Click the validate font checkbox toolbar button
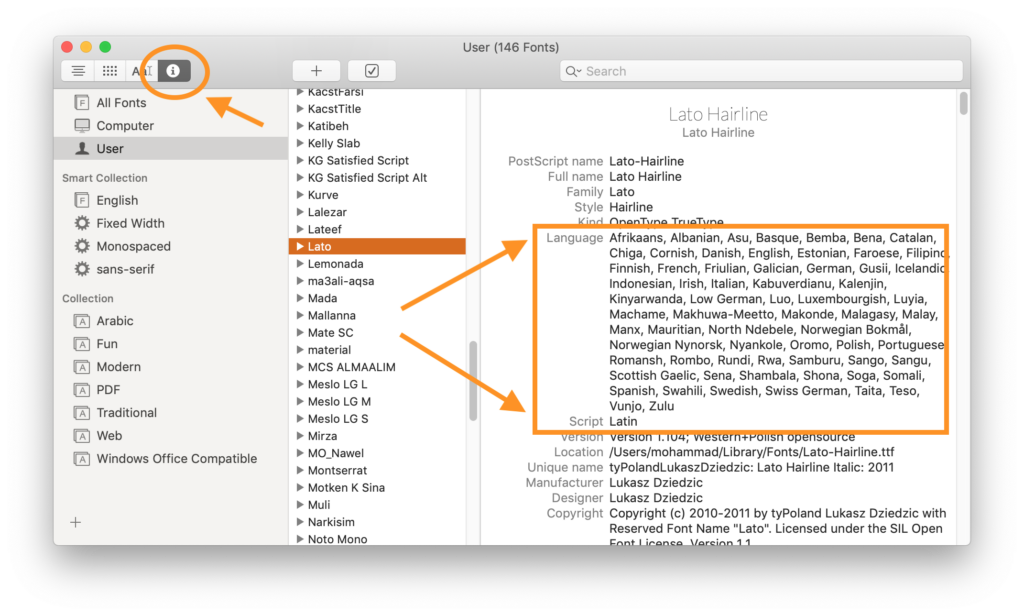This screenshot has height=616, width=1024. [x=370, y=70]
